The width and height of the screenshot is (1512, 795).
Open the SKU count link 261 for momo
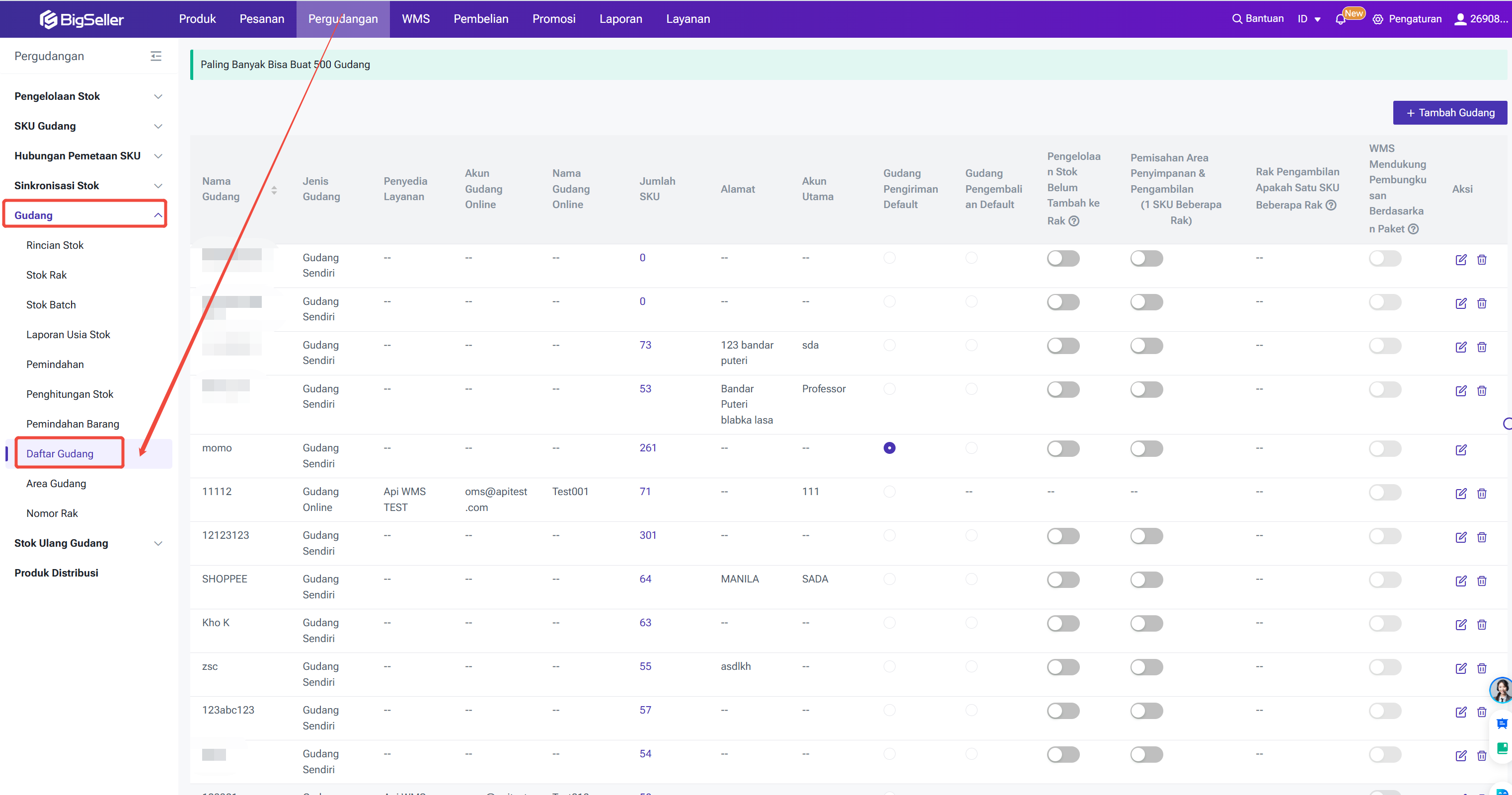(647, 448)
